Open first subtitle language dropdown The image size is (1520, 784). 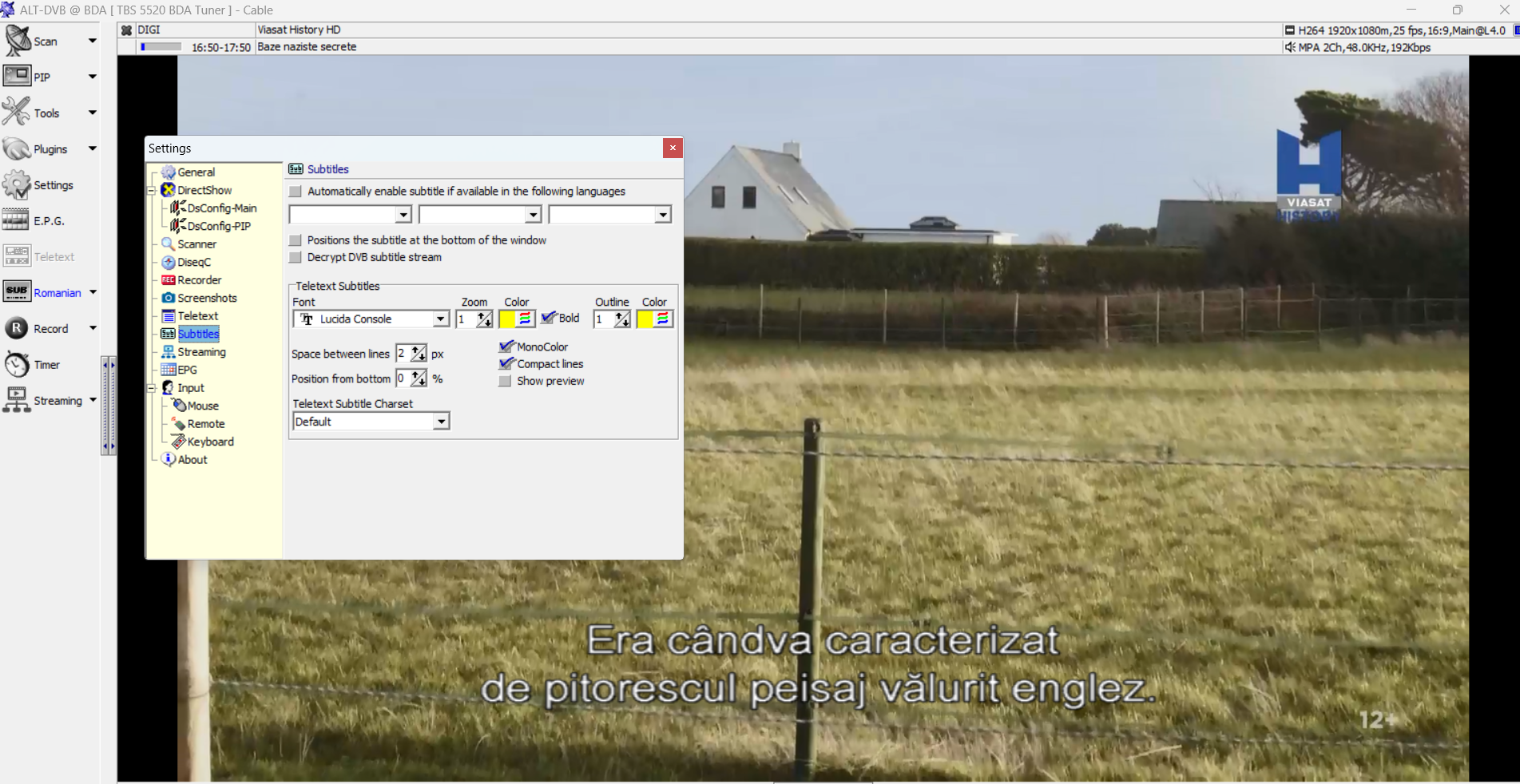click(403, 215)
